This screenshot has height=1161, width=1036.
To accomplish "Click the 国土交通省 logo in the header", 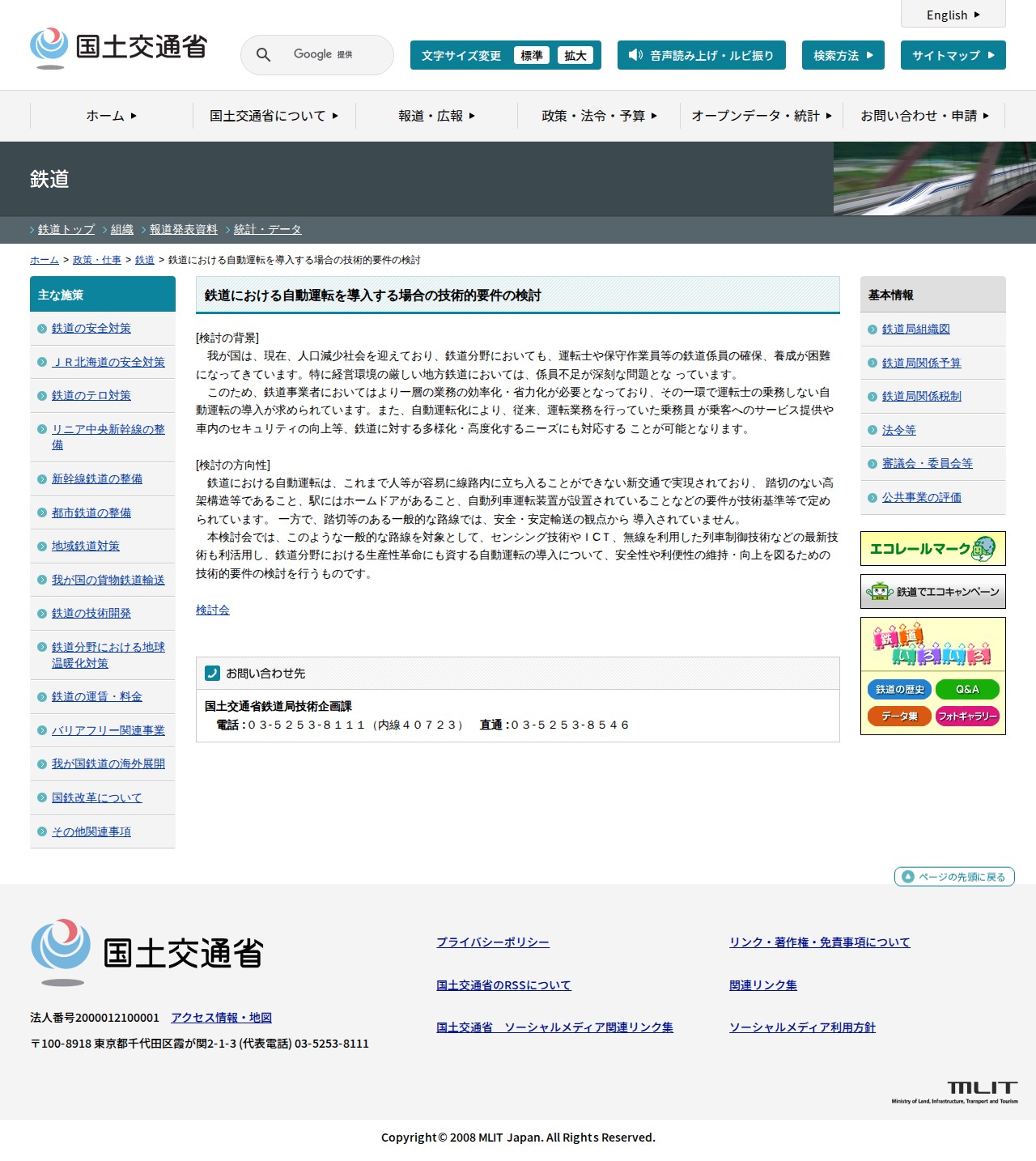I will (x=118, y=48).
